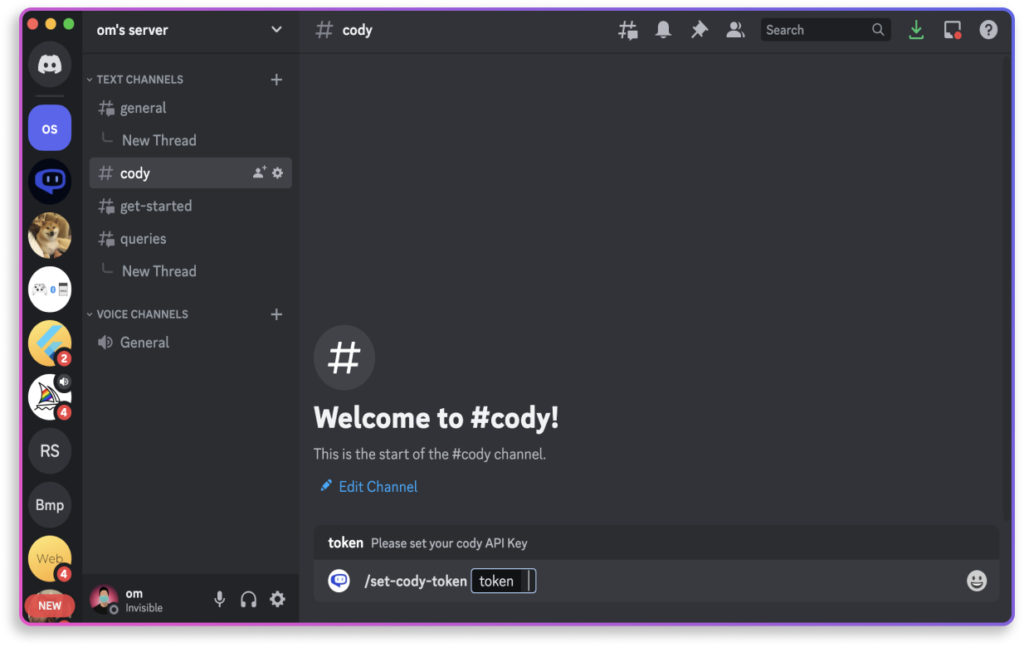The width and height of the screenshot is (1024, 647).
Task: Expand om's server dropdown menu
Action: pos(277,30)
